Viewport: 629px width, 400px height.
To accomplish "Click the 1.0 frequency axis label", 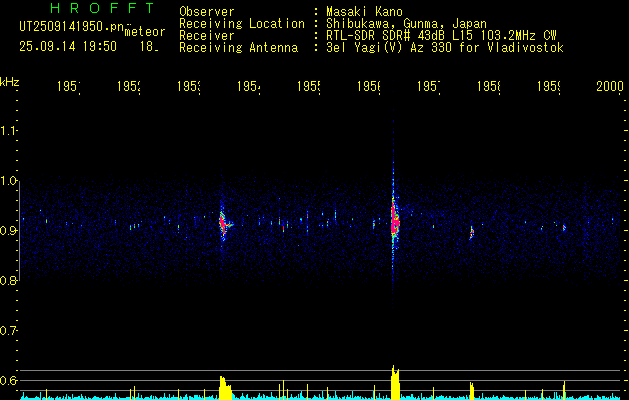I will pos(9,181).
